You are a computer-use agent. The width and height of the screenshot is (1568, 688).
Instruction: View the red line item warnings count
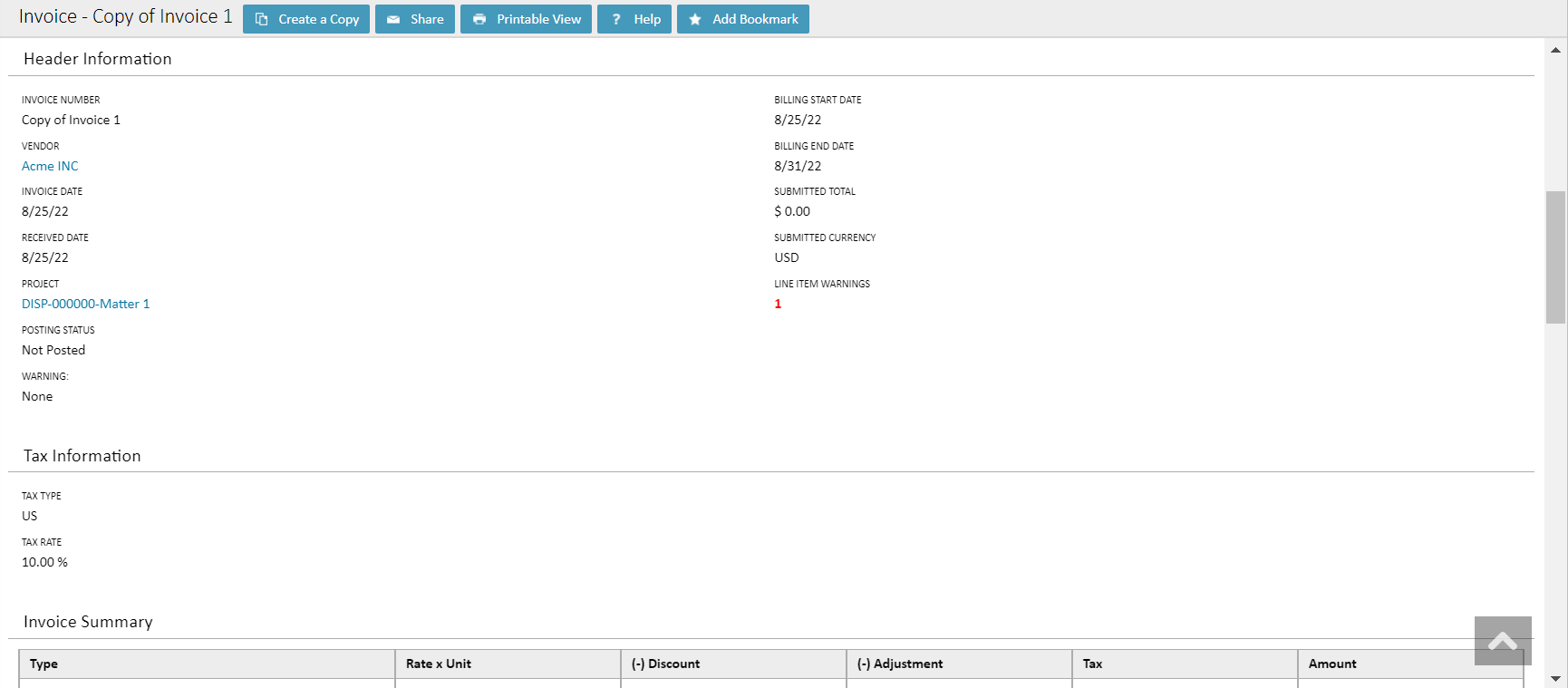pyautogui.click(x=778, y=304)
